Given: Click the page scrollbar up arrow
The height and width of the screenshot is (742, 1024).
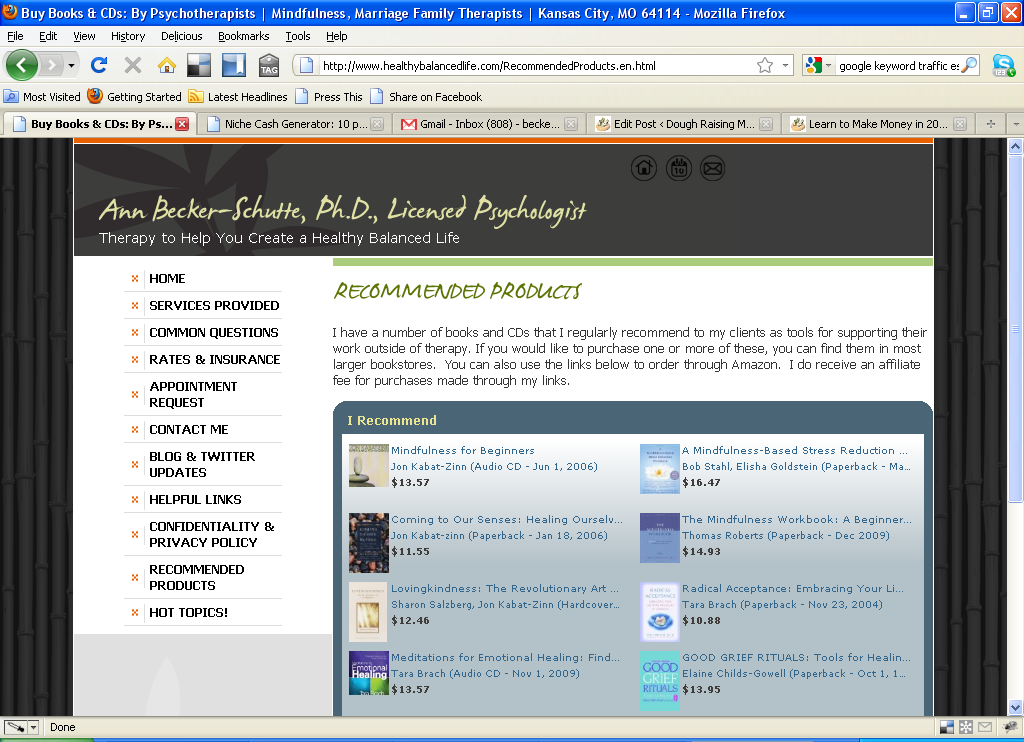Looking at the screenshot, I should pyautogui.click(x=1015, y=146).
